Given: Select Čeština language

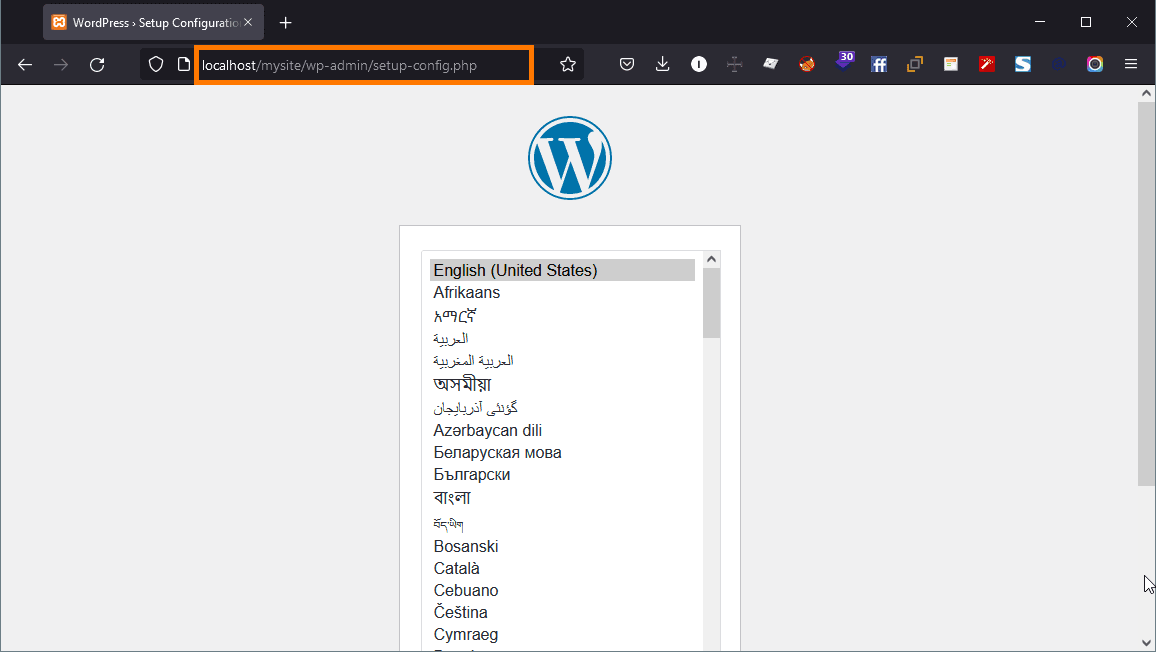Looking at the screenshot, I should pos(563,613).
